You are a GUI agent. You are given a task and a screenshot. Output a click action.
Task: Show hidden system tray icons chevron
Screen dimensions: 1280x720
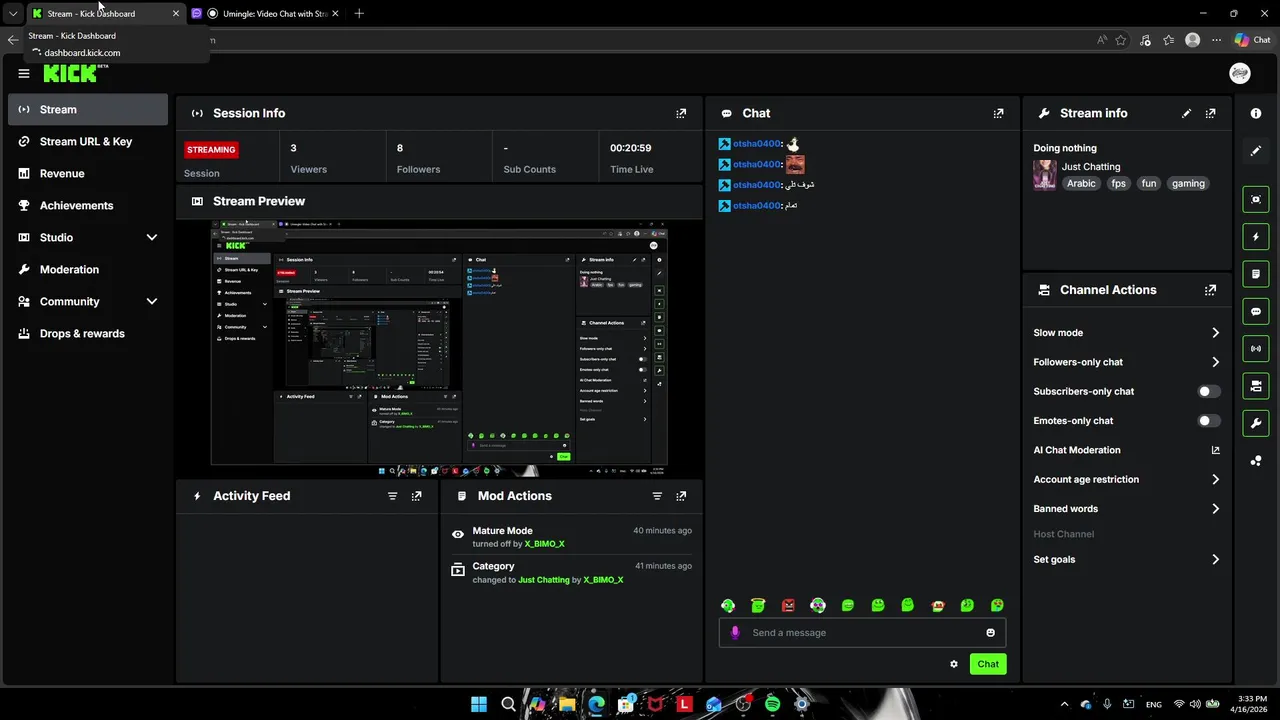(x=1064, y=705)
